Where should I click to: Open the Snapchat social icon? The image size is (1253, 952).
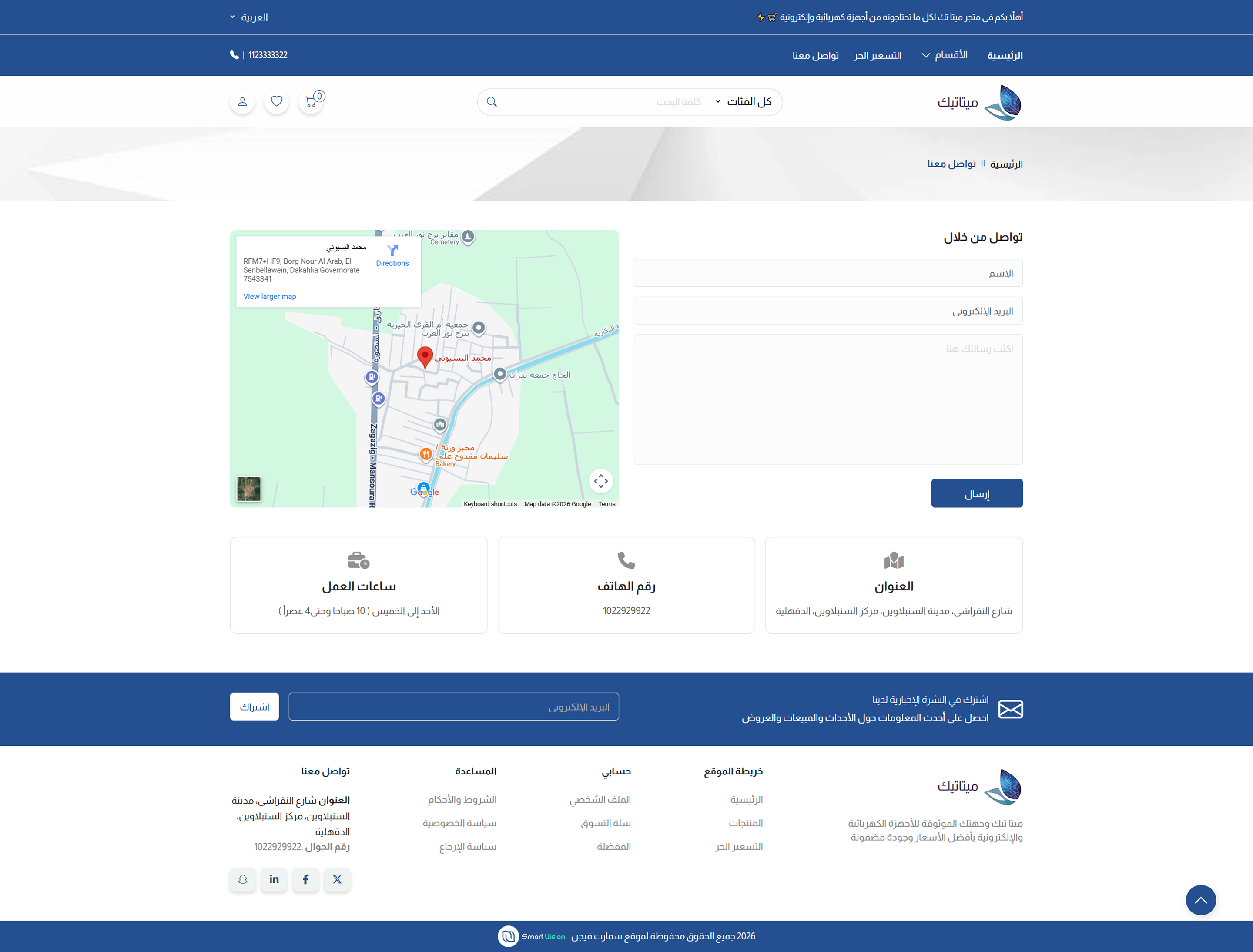tap(243, 879)
